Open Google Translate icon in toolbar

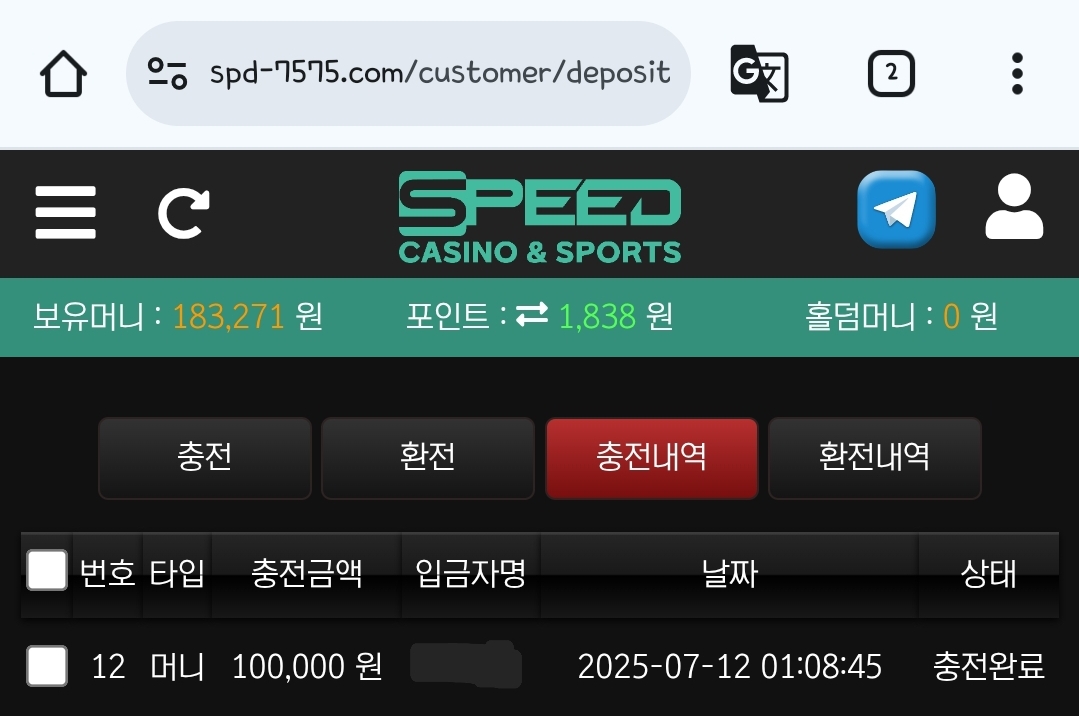[x=759, y=73]
